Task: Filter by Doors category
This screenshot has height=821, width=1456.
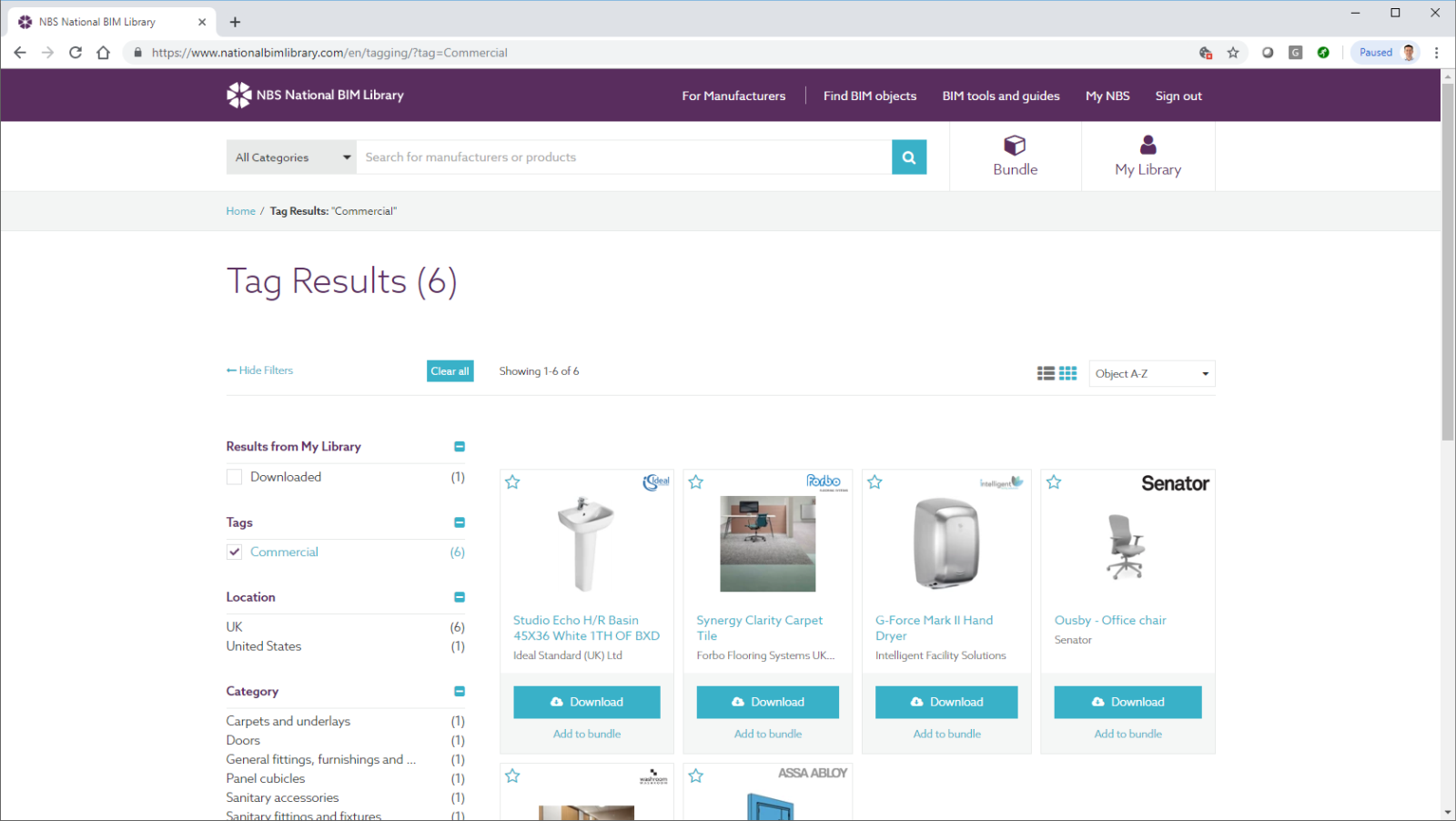Action: 243,740
